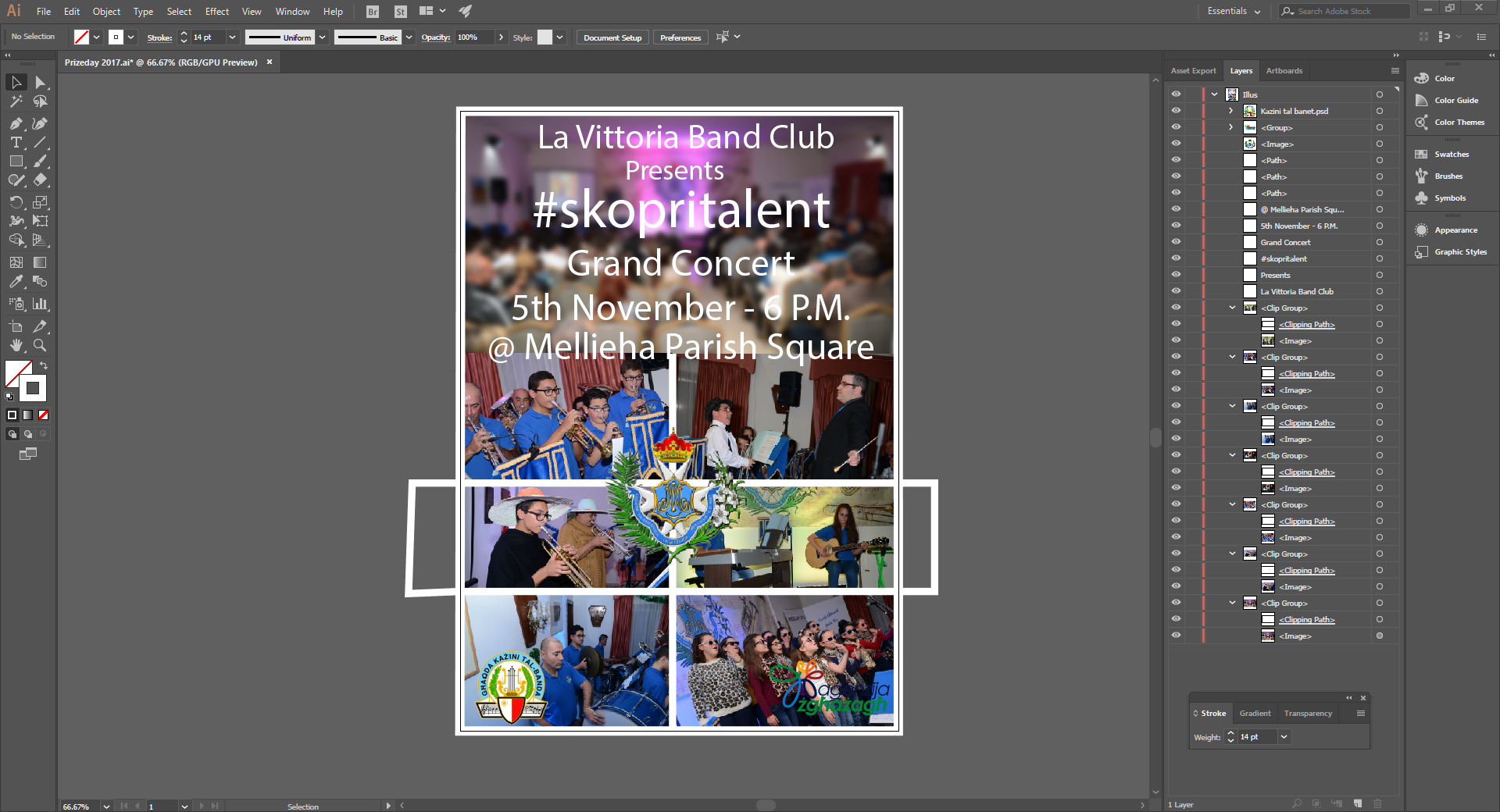Screen dimensions: 1500x812
Task: Open the File menu
Action: pos(44,12)
